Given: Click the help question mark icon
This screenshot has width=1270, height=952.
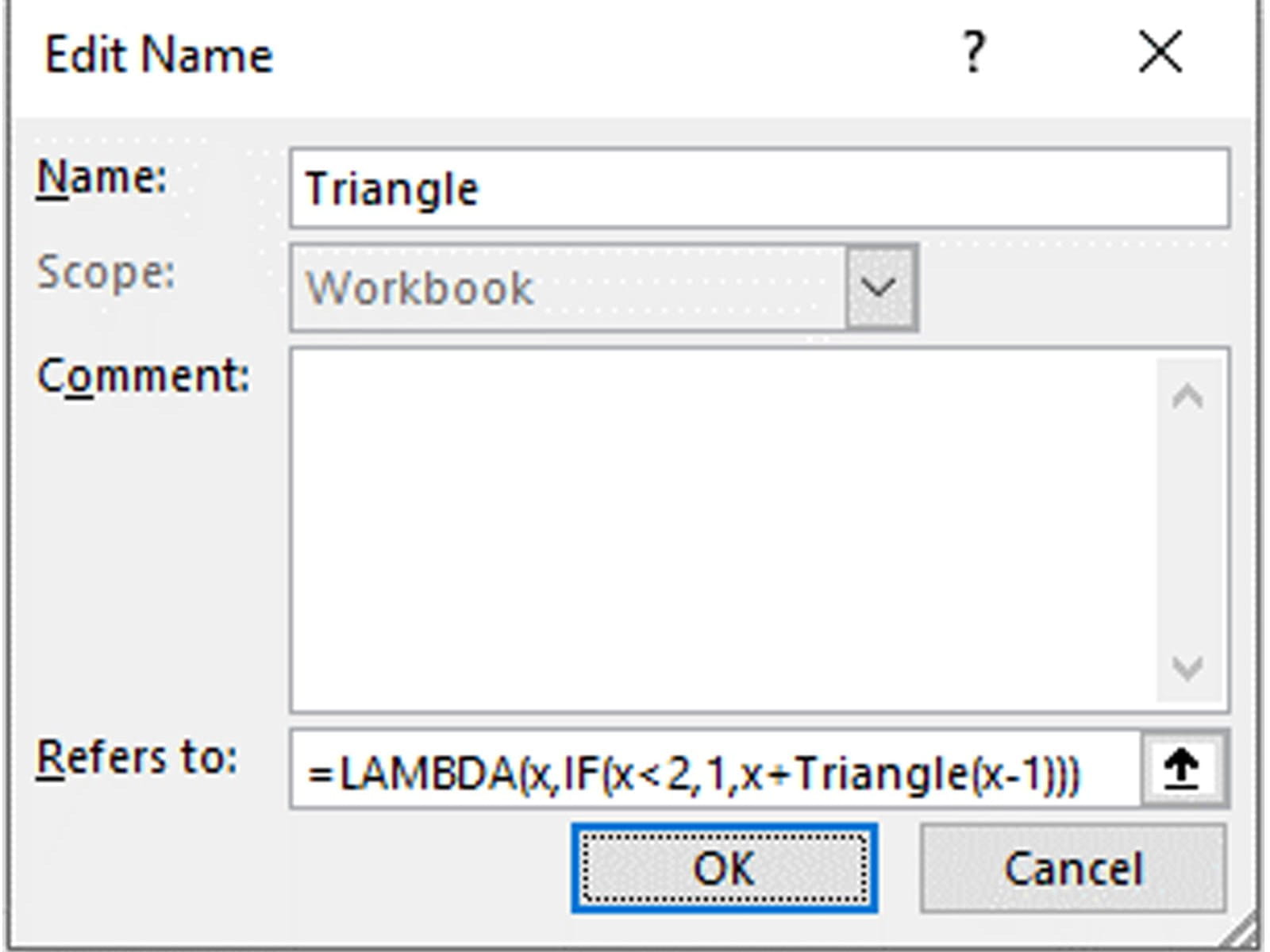Looking at the screenshot, I should point(974,53).
